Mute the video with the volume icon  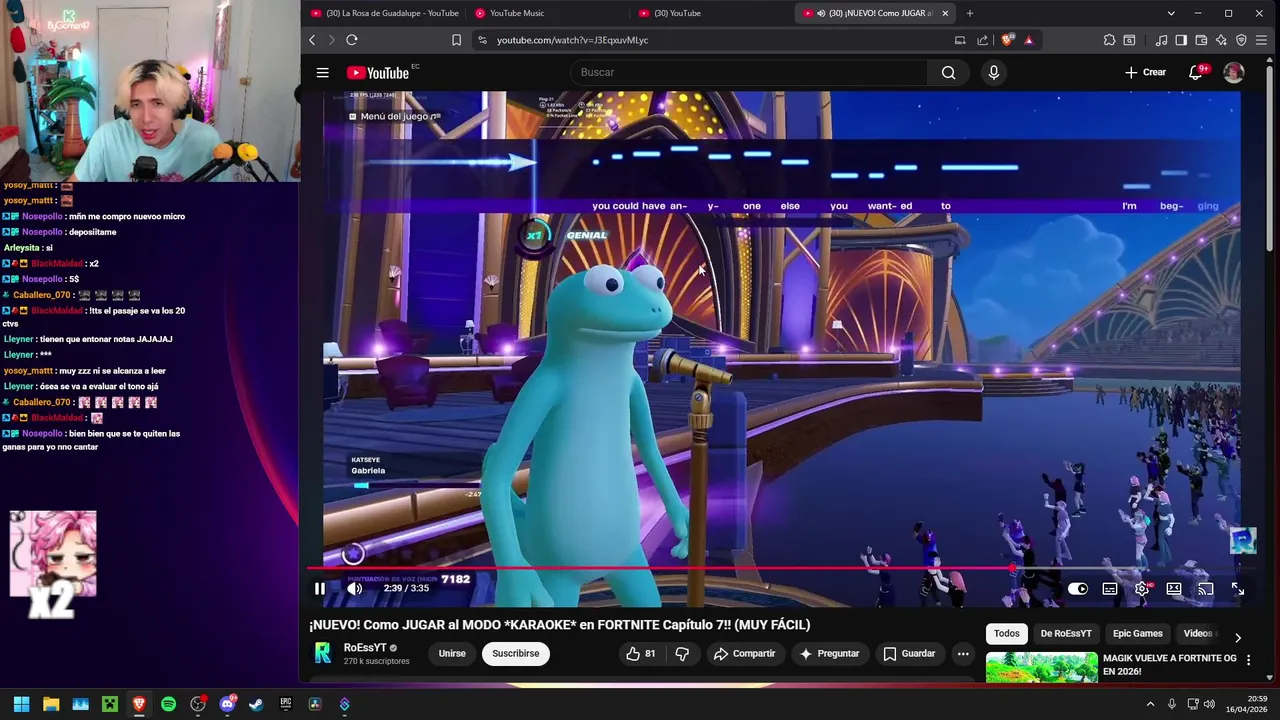coord(354,589)
